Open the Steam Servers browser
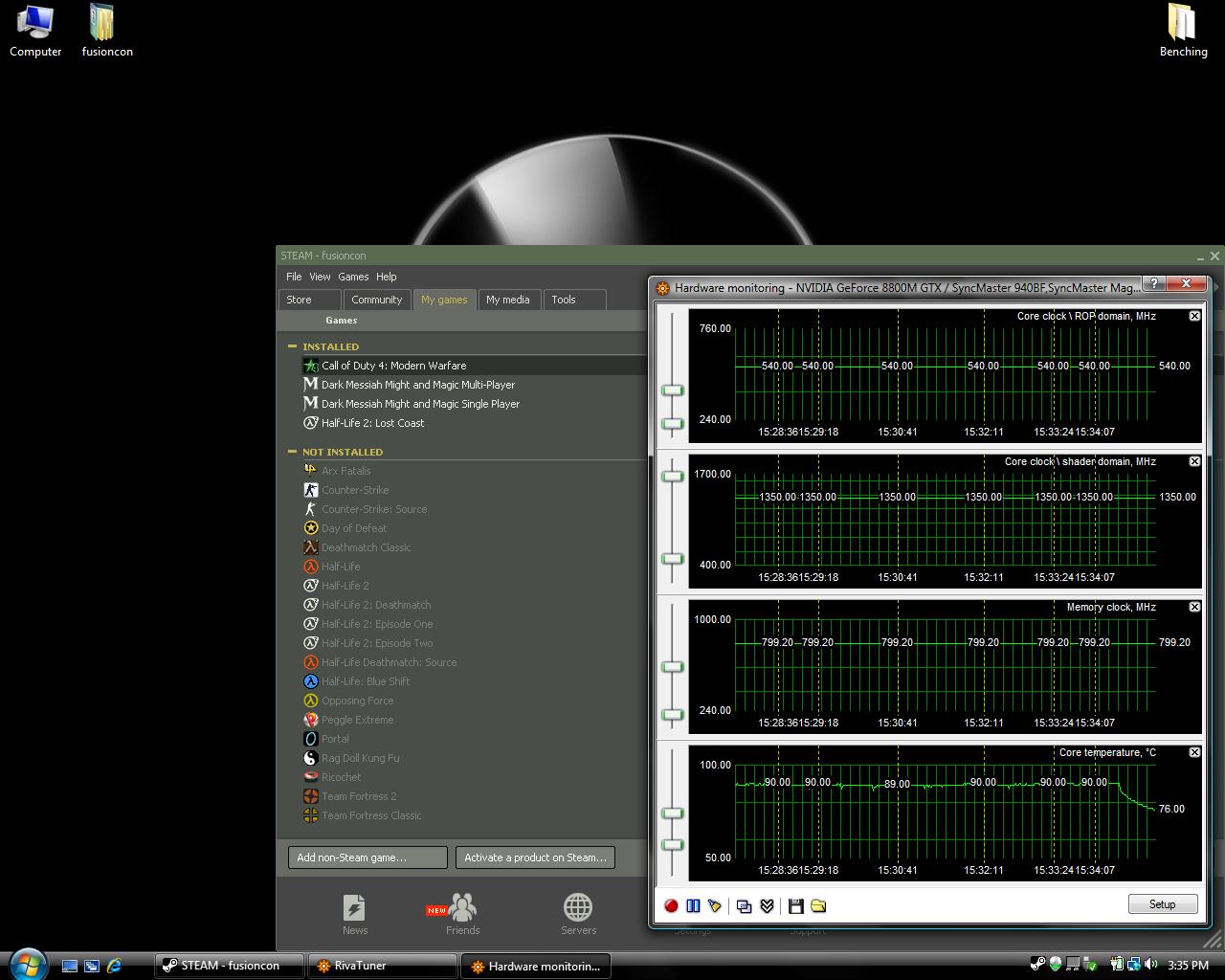Image resolution: width=1225 pixels, height=980 pixels. tap(578, 914)
